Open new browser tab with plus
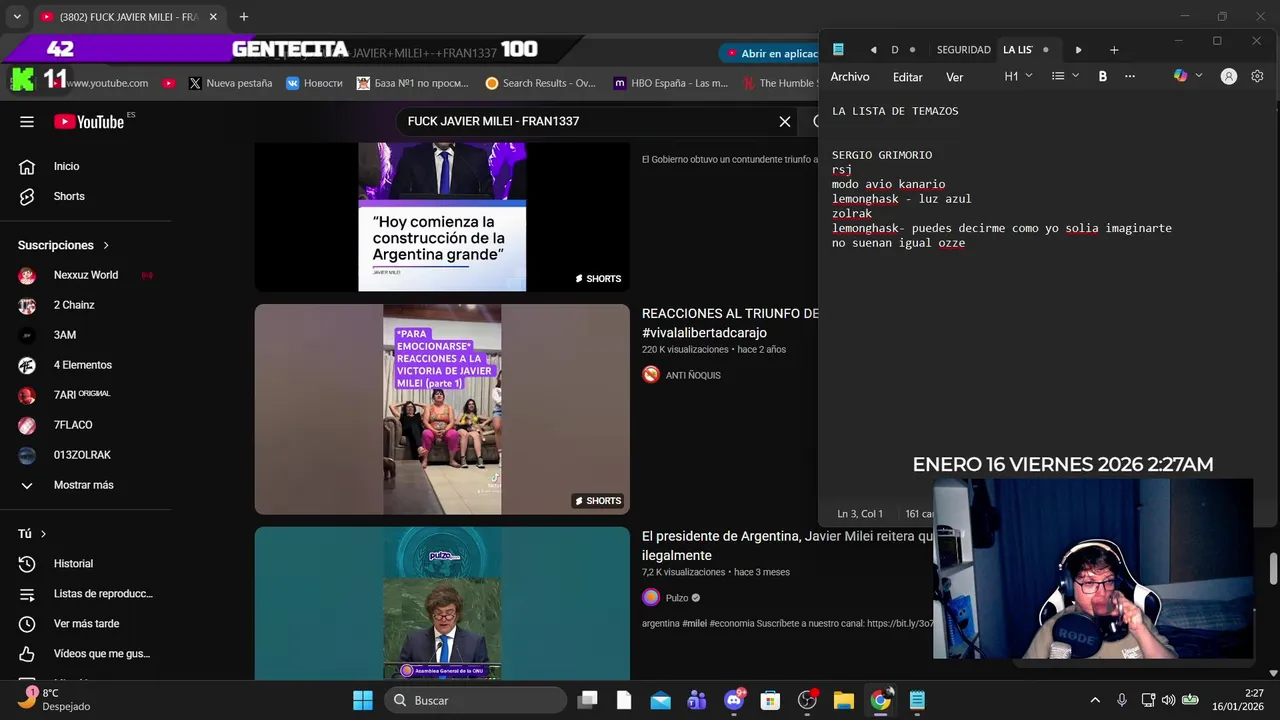 click(x=243, y=17)
